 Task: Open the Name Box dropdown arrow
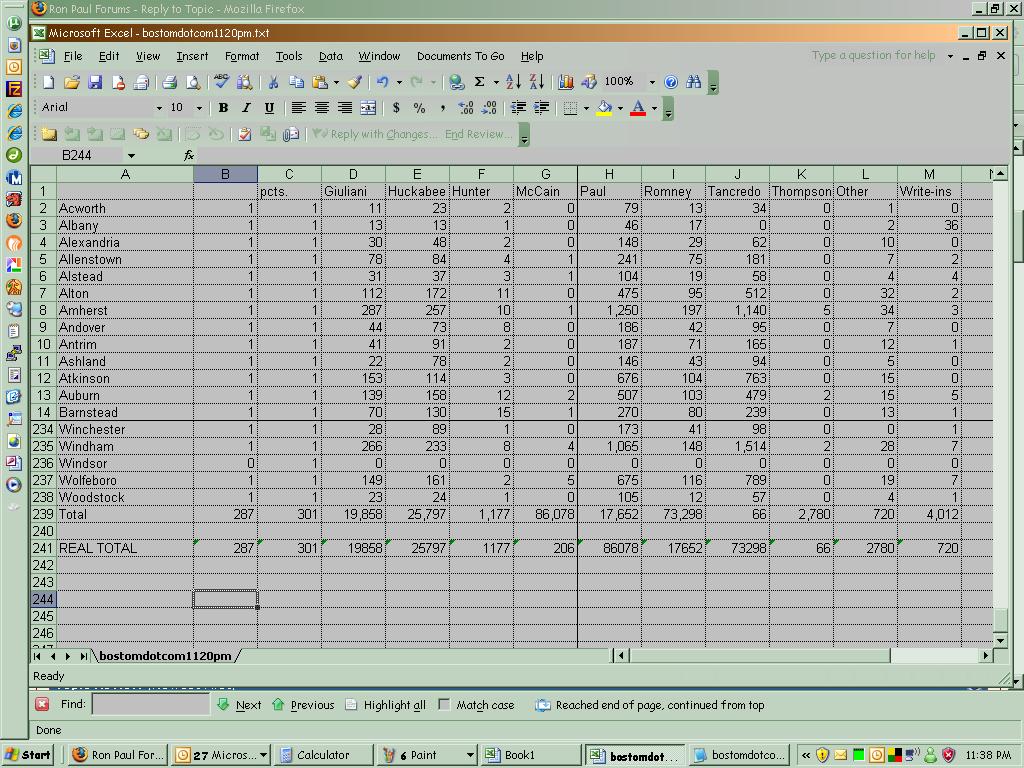tap(131, 155)
